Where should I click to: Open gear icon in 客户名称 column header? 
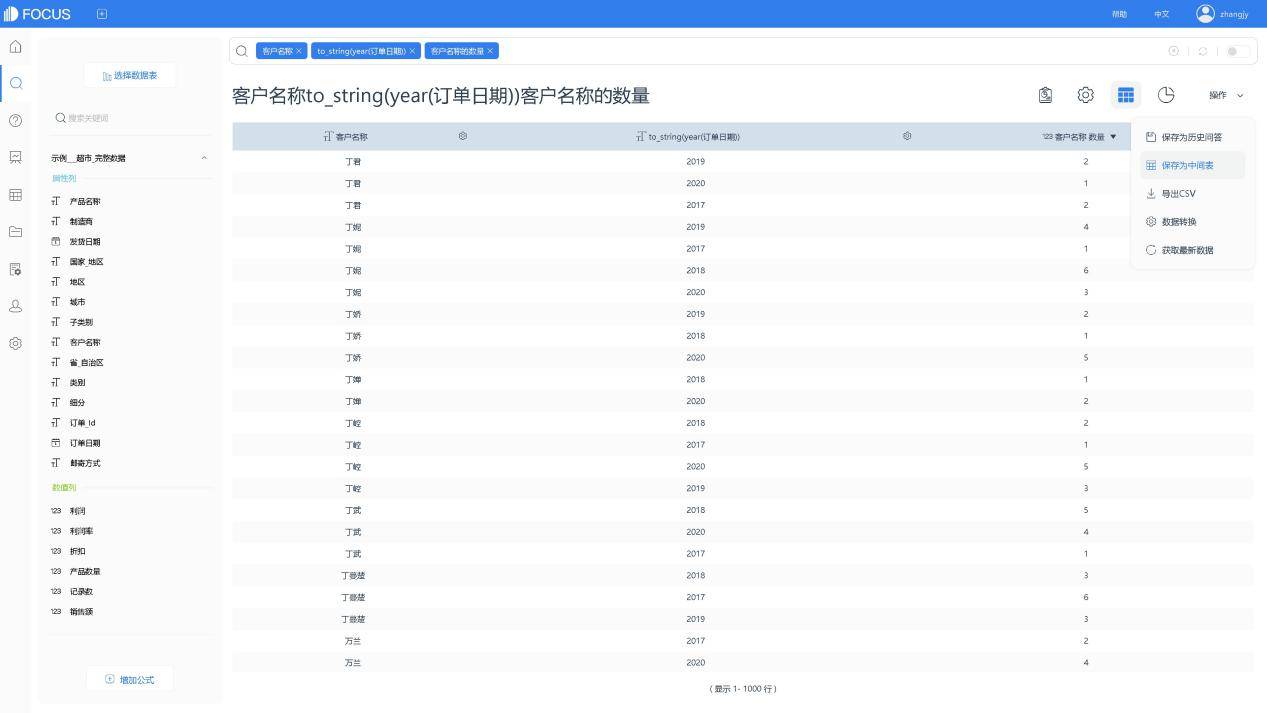tap(463, 136)
